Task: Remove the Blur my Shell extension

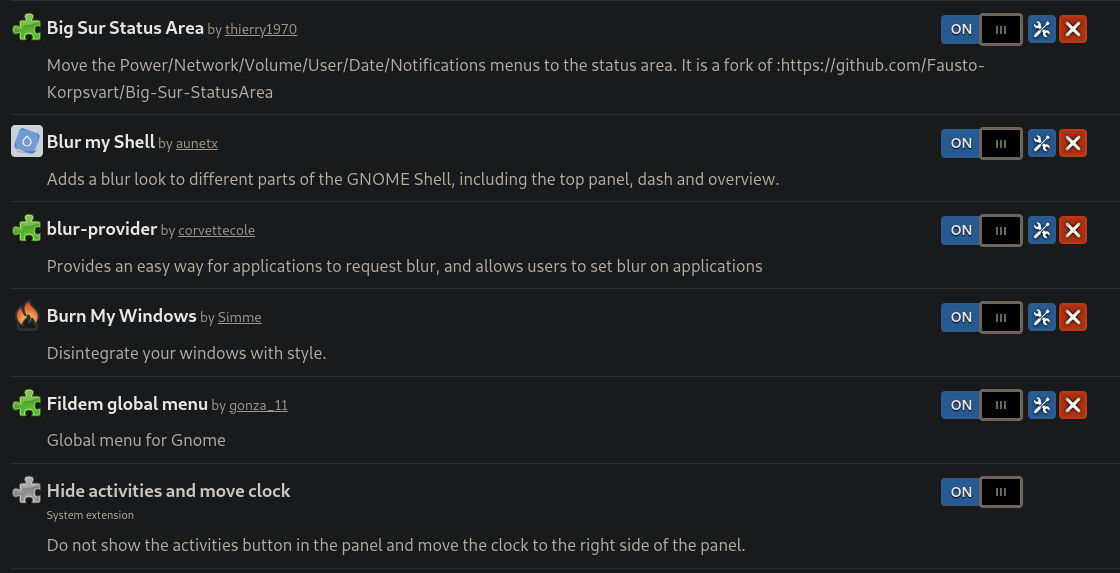Action: (x=1073, y=143)
